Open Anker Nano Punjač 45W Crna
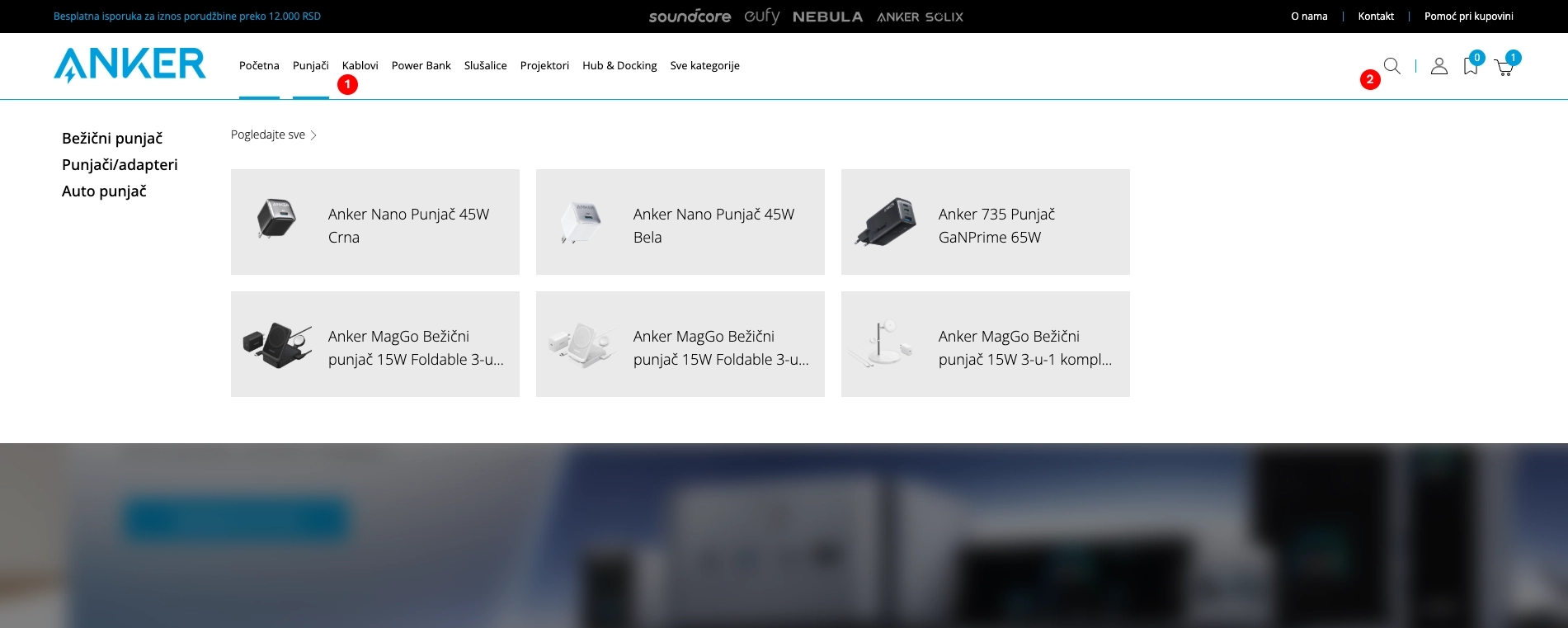This screenshot has height=628, width=1568. [x=375, y=222]
